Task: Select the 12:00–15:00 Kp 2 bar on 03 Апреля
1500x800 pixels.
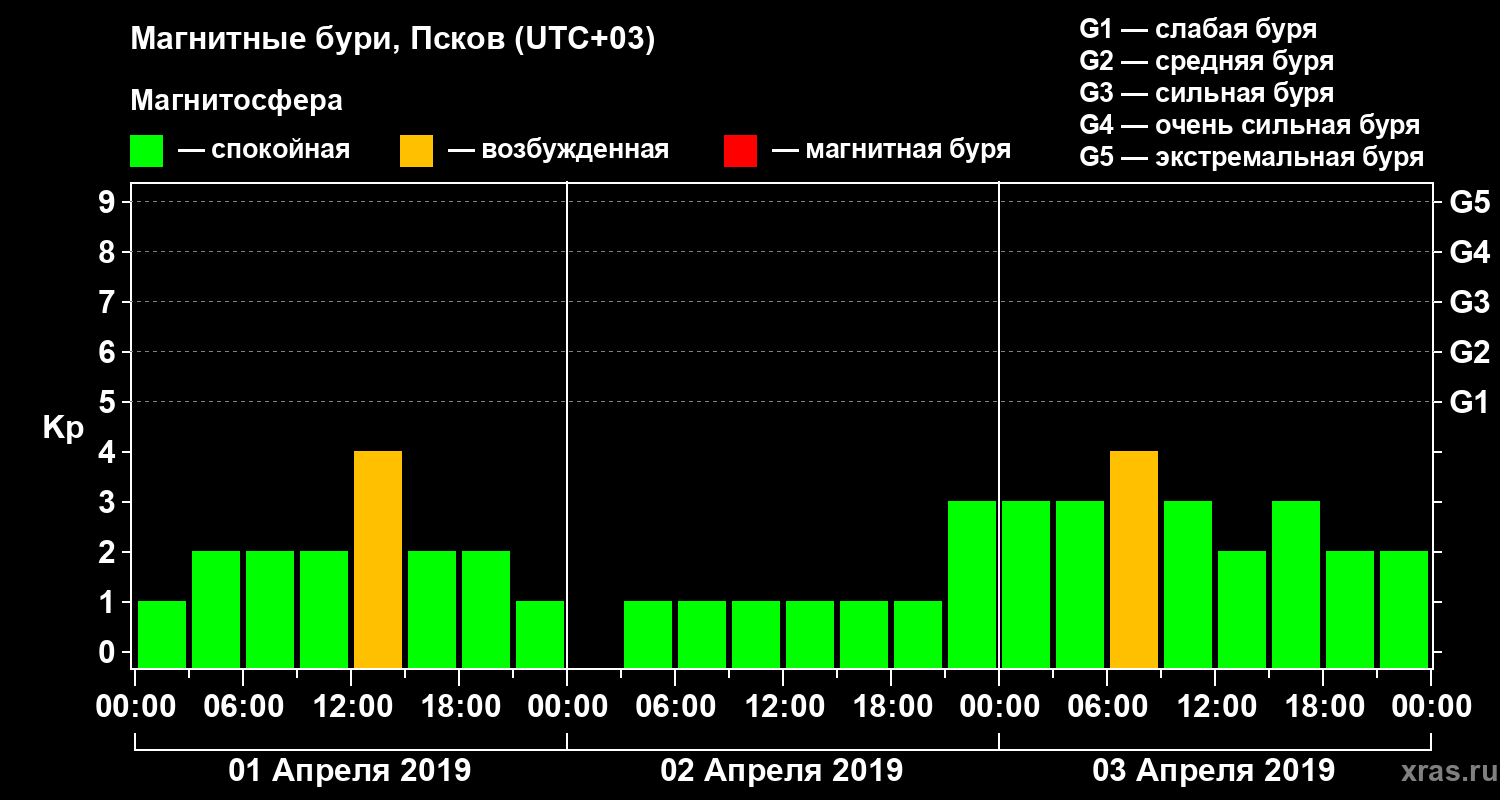Action: (x=1242, y=610)
